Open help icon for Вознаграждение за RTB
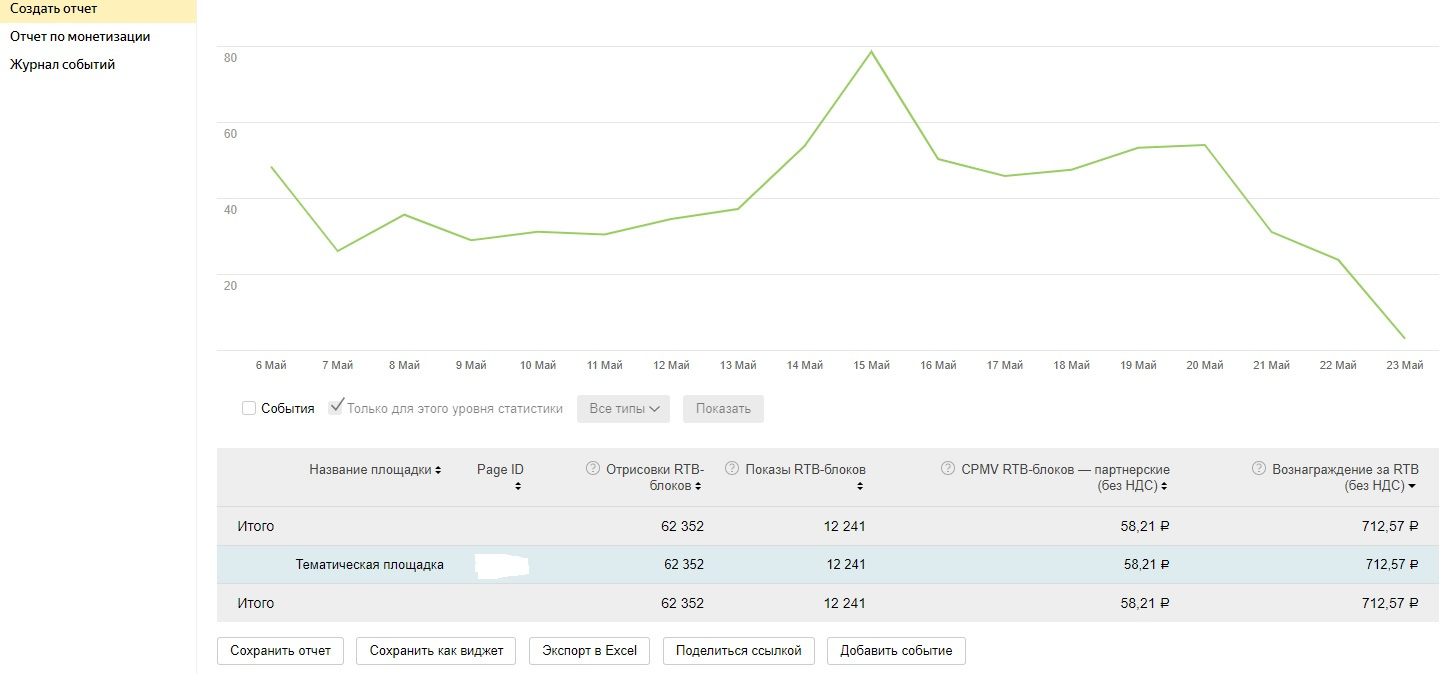This screenshot has width=1453, height=674. pos(1259,468)
